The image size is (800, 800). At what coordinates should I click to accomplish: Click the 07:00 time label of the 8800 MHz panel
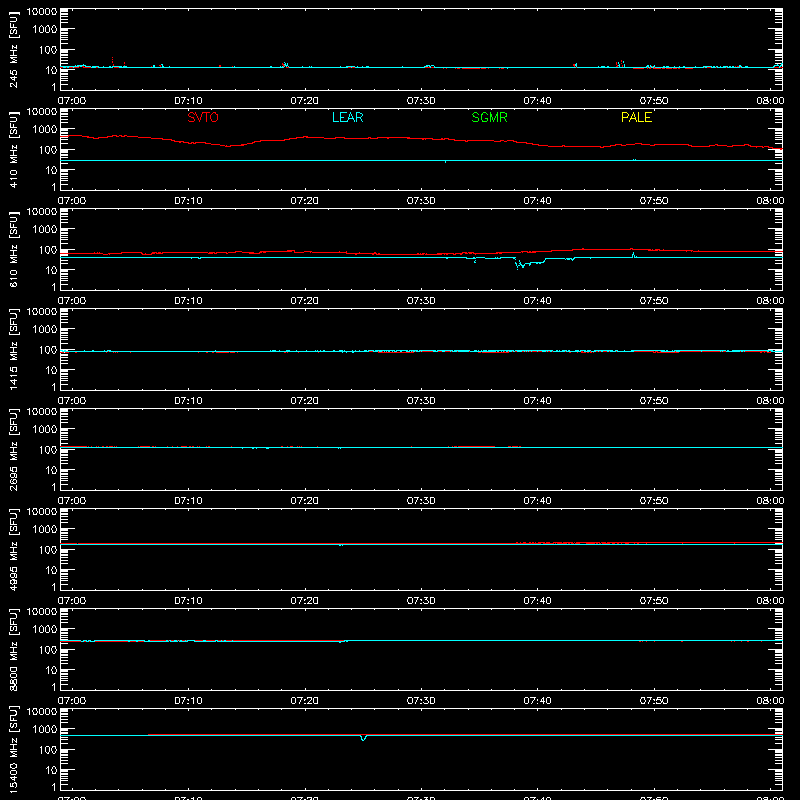click(x=72, y=701)
